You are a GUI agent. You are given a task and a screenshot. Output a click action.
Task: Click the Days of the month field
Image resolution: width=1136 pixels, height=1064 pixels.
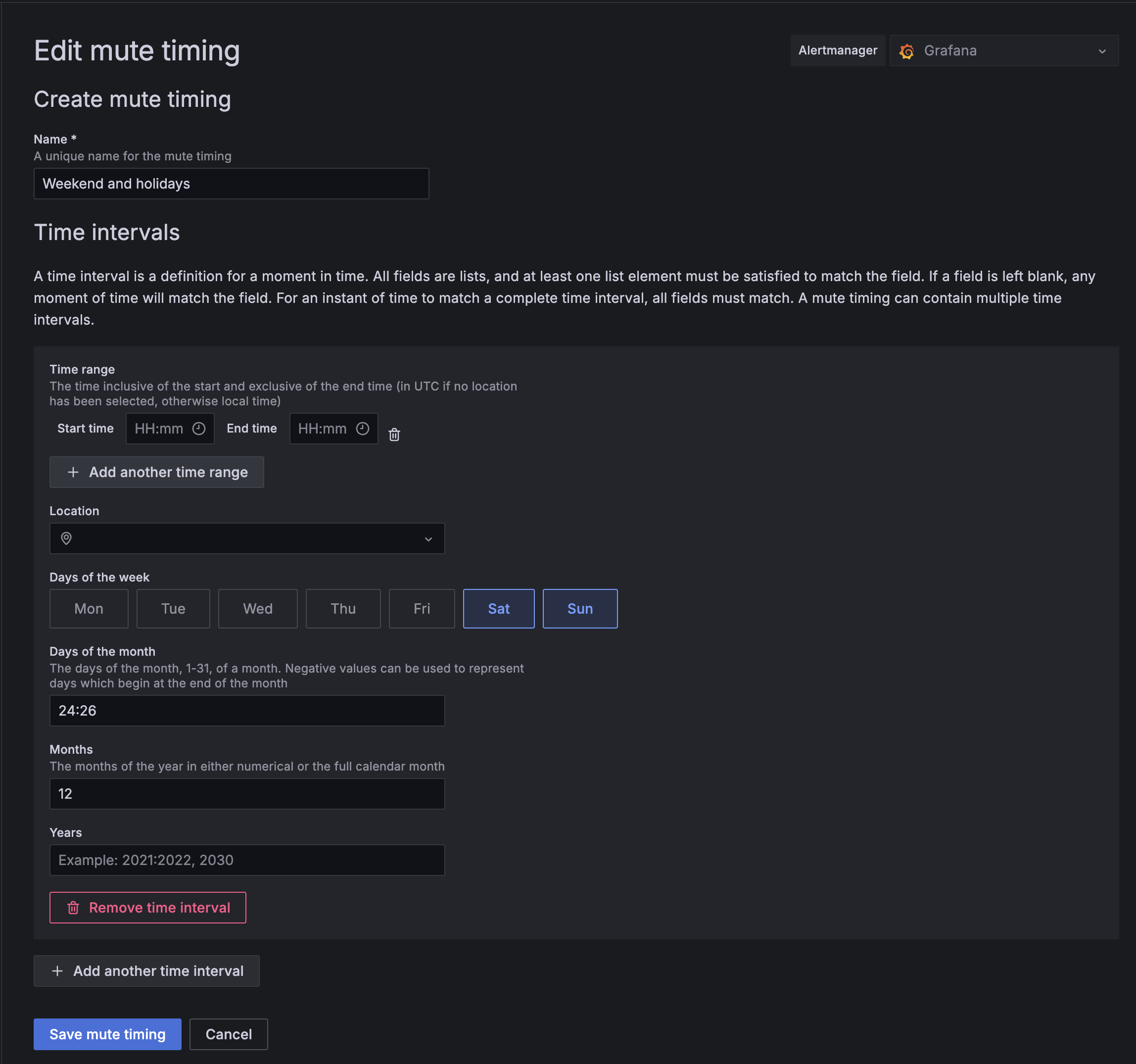tap(247, 710)
